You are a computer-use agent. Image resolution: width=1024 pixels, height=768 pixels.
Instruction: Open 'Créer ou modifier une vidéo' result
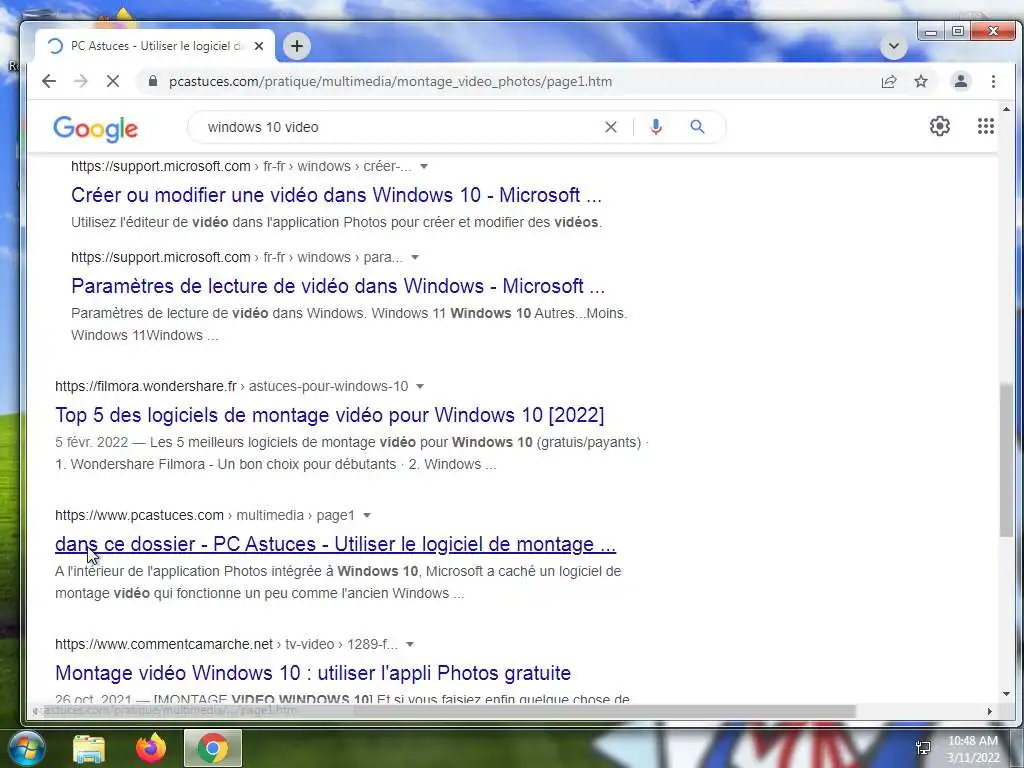click(x=336, y=195)
